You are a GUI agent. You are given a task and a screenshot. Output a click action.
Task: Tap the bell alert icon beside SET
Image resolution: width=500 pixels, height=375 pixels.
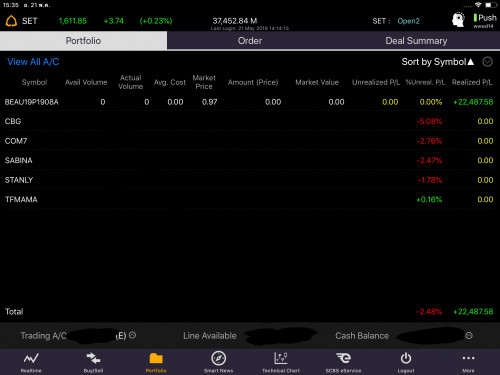(x=11, y=21)
